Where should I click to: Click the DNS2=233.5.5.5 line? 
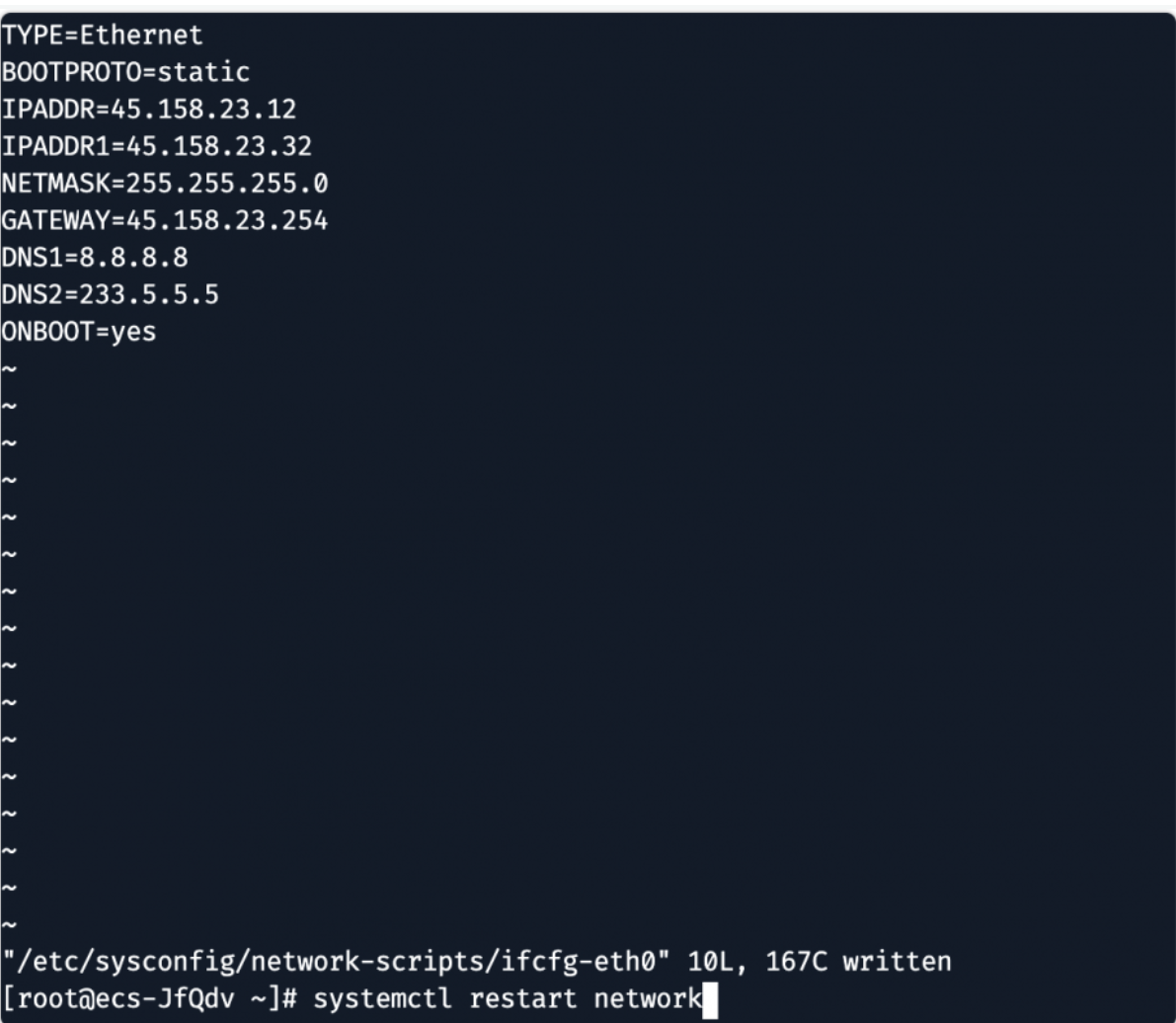(109, 295)
